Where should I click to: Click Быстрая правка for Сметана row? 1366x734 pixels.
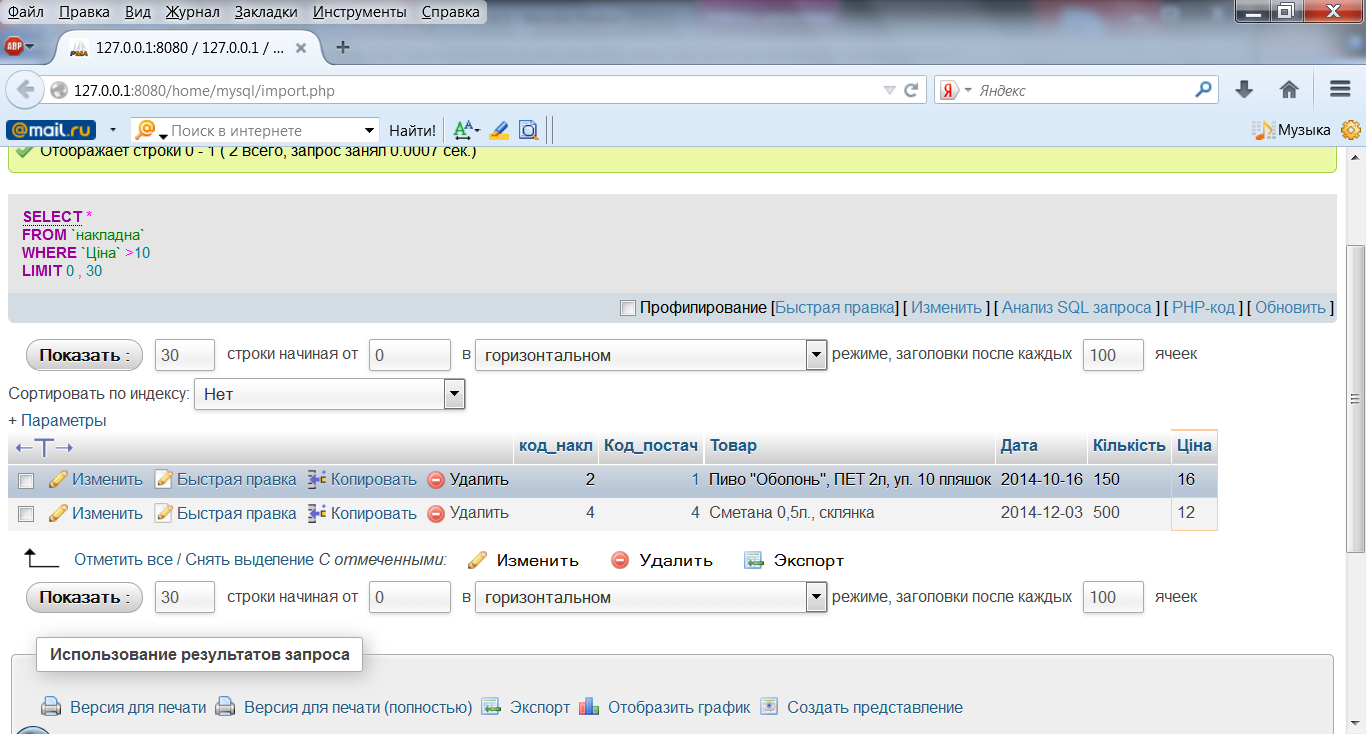[226, 514]
